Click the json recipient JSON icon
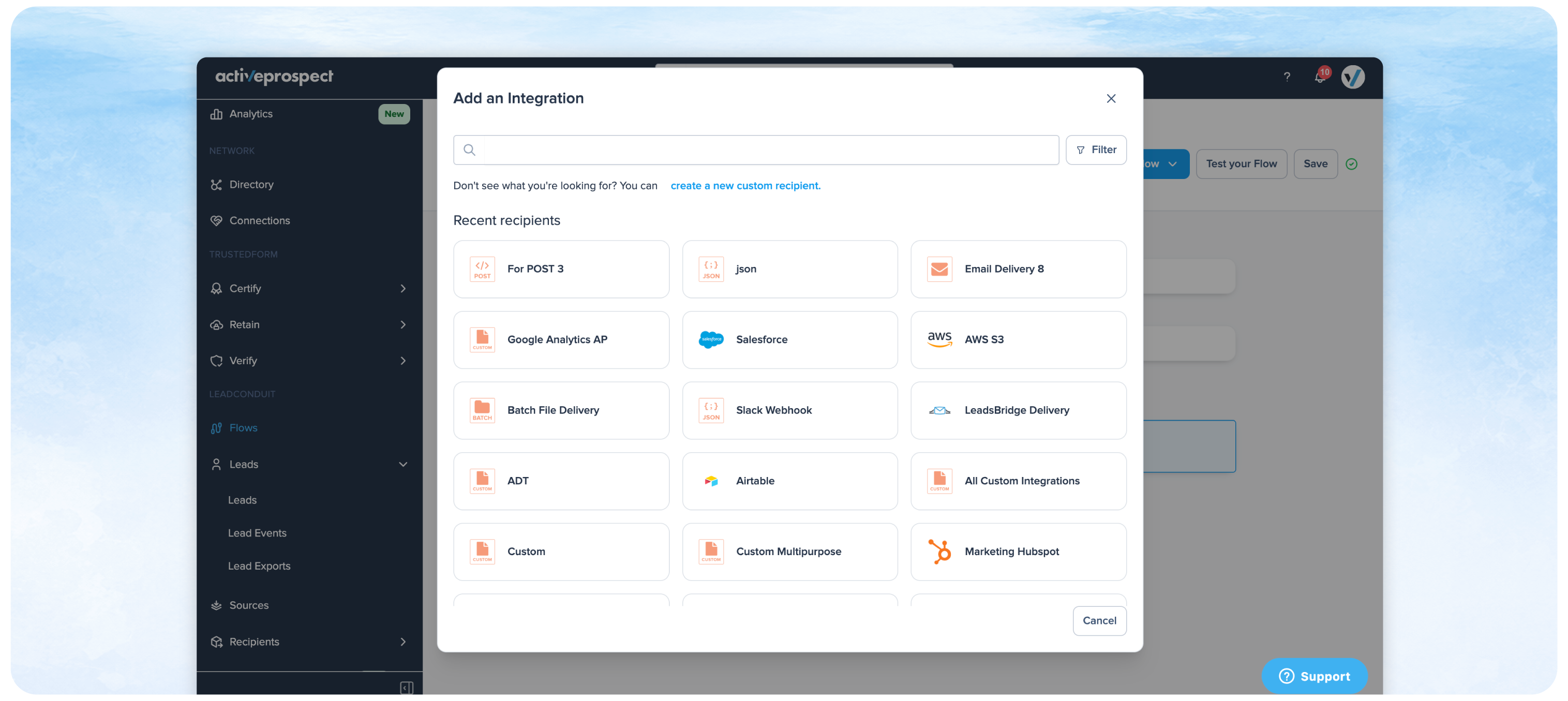This screenshot has height=701, width=1568. tap(711, 269)
